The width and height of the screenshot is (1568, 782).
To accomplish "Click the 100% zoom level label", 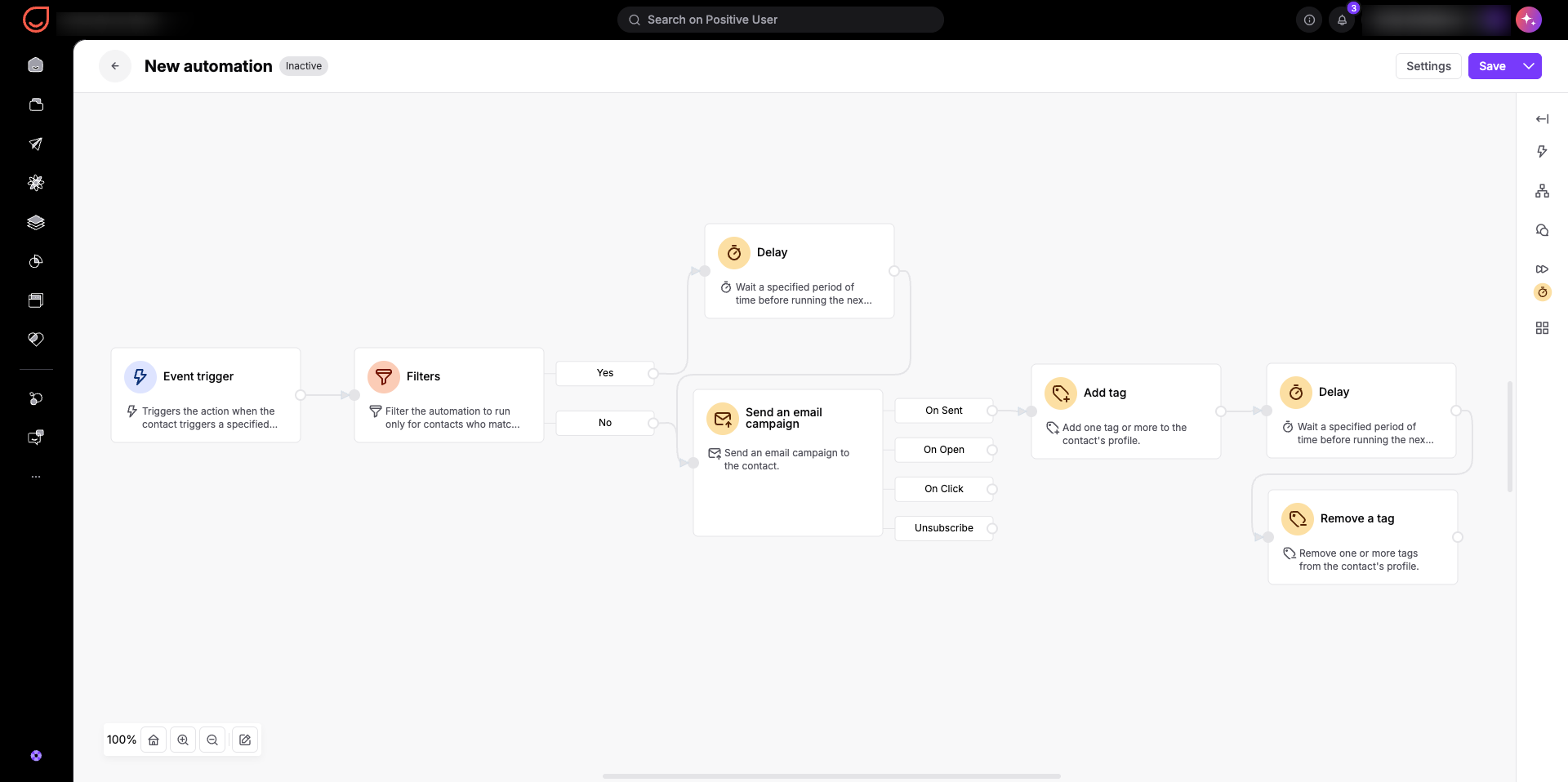I will 122,740.
